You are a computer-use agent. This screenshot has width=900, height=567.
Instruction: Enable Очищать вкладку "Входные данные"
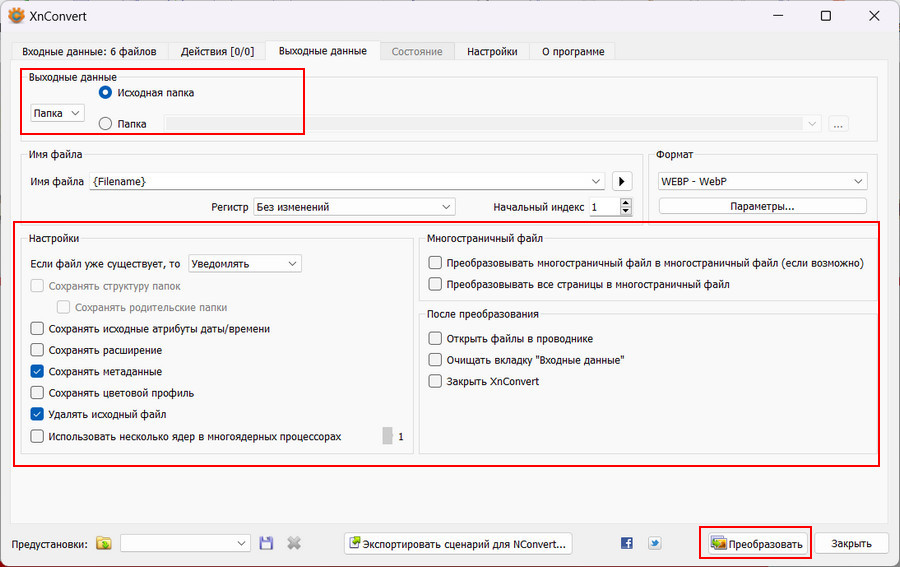435,360
